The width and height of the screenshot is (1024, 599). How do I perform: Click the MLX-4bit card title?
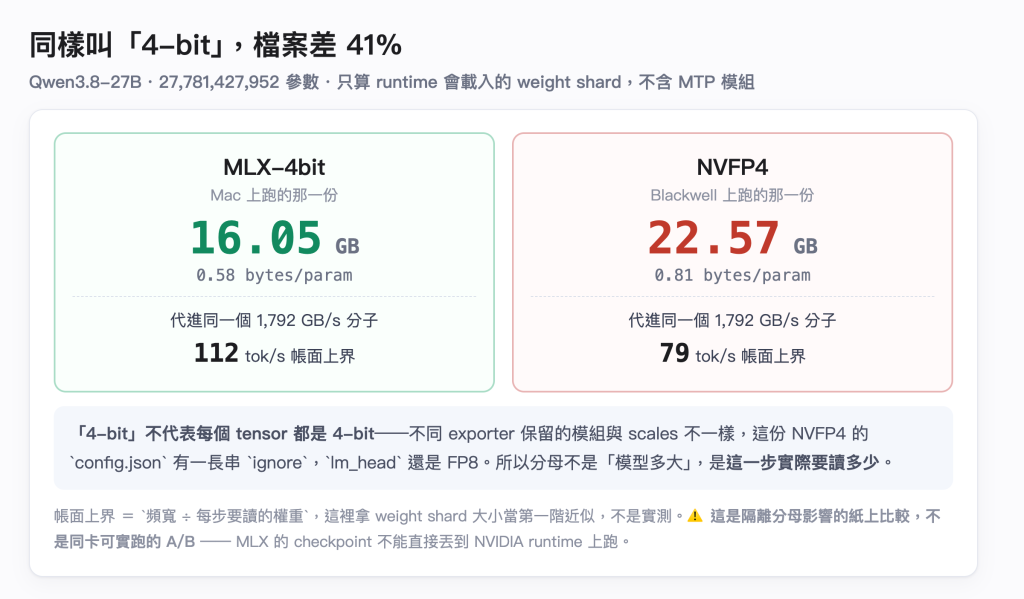pos(274,167)
